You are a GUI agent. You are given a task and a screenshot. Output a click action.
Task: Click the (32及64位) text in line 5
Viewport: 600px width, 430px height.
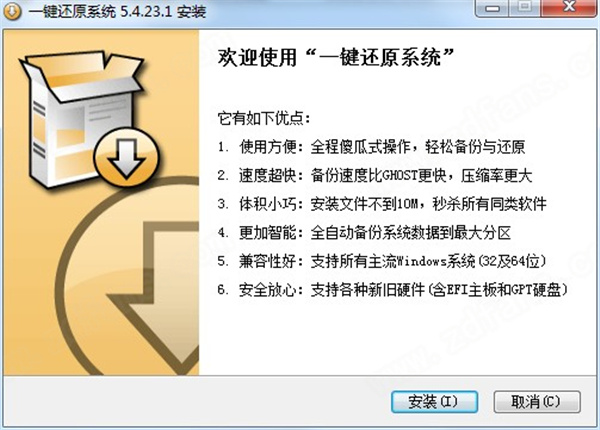pos(510,261)
